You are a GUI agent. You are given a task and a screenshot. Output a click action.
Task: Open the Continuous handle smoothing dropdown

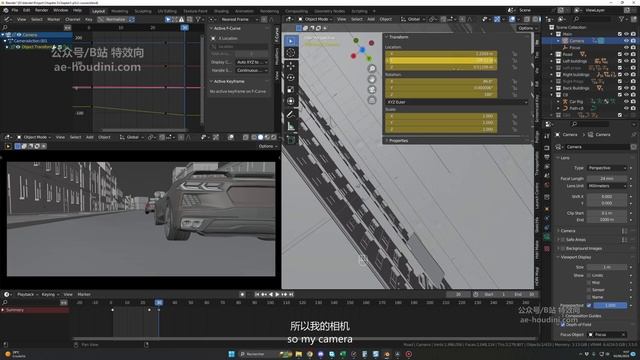251,70
